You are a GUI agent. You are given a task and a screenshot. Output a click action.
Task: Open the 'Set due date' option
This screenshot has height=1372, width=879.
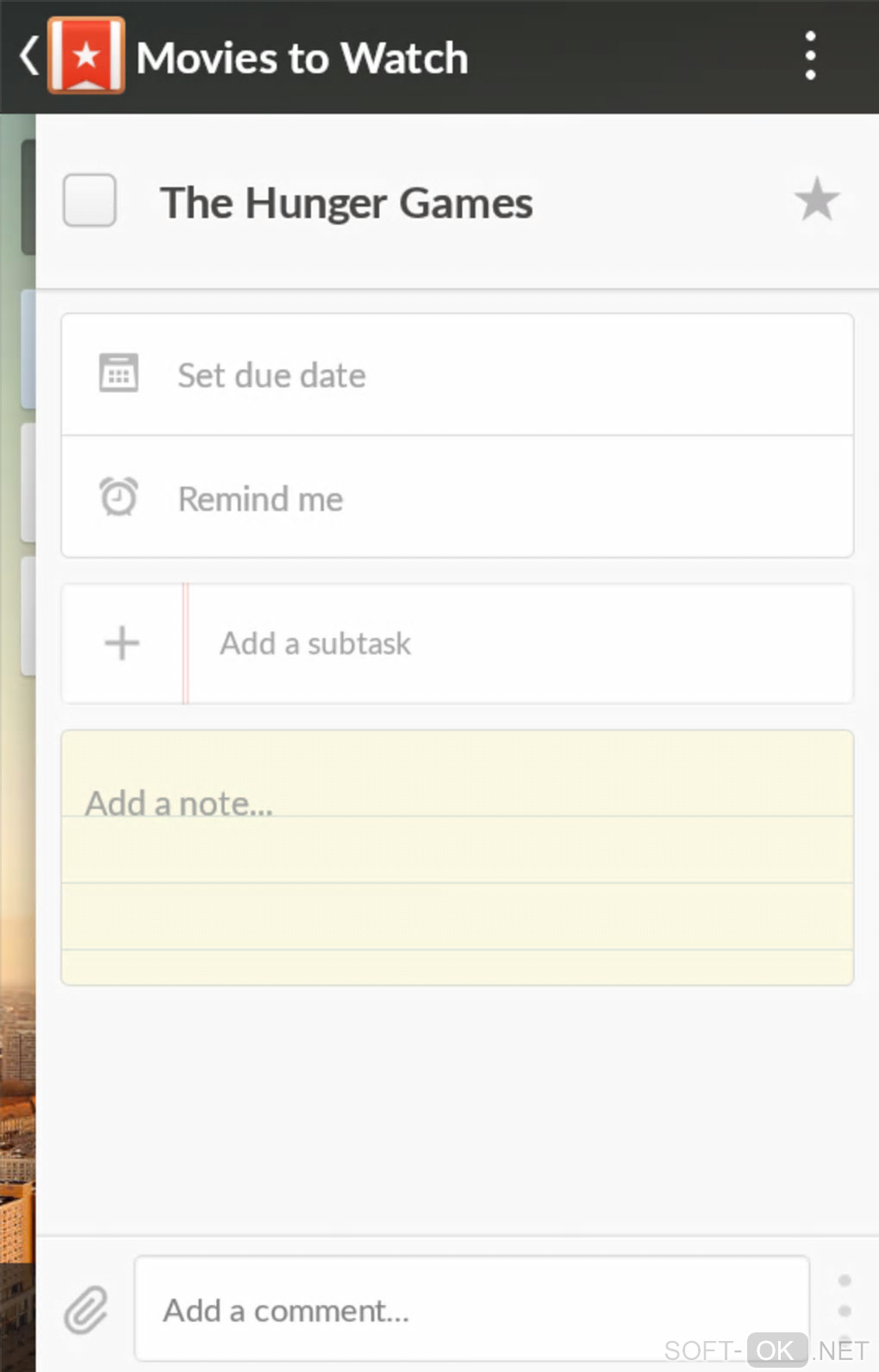coord(271,376)
